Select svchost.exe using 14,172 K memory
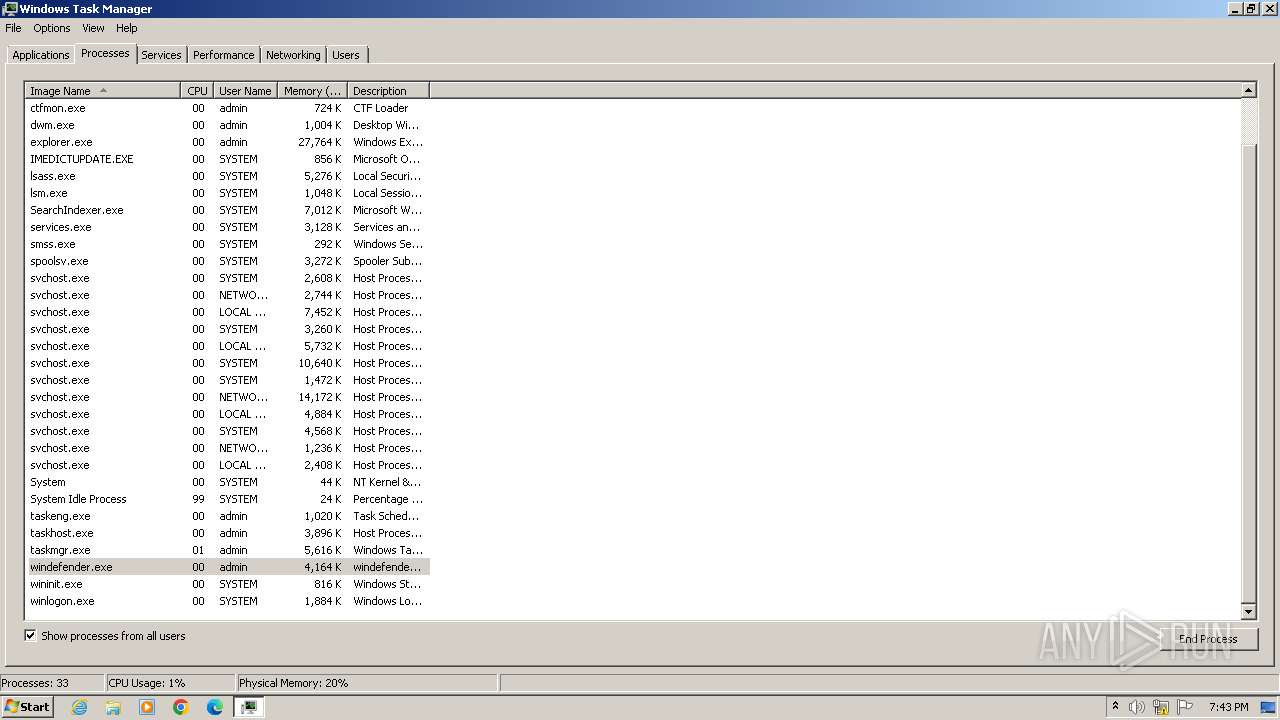The width and height of the screenshot is (1280, 720). point(227,397)
